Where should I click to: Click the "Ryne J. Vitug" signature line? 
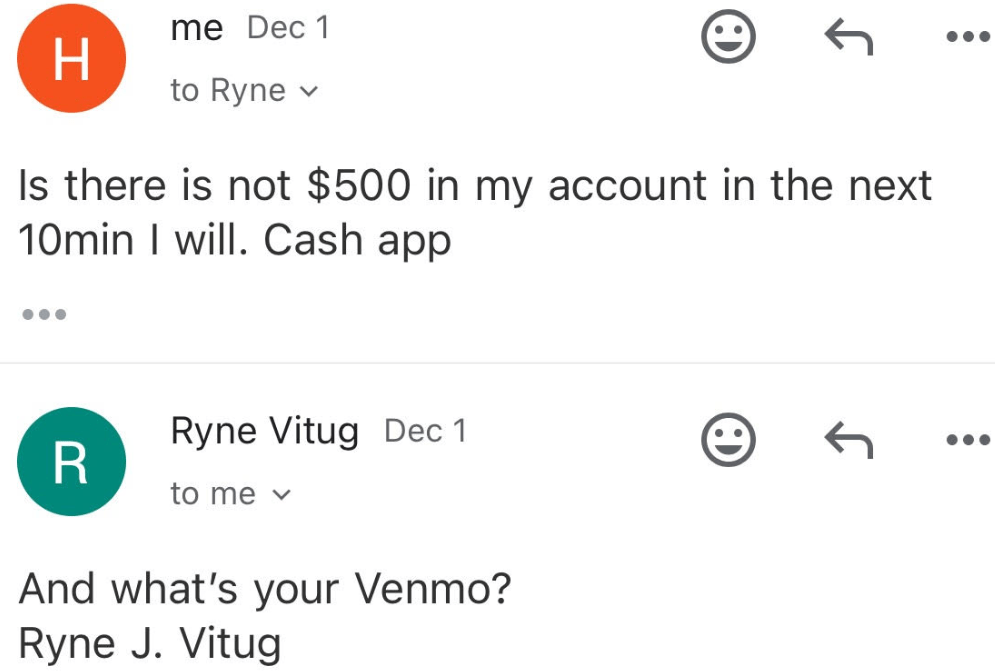coord(150,645)
